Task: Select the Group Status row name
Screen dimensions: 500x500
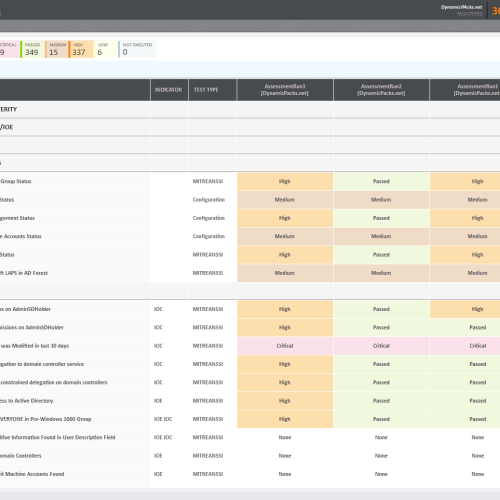Action: coord(16,181)
